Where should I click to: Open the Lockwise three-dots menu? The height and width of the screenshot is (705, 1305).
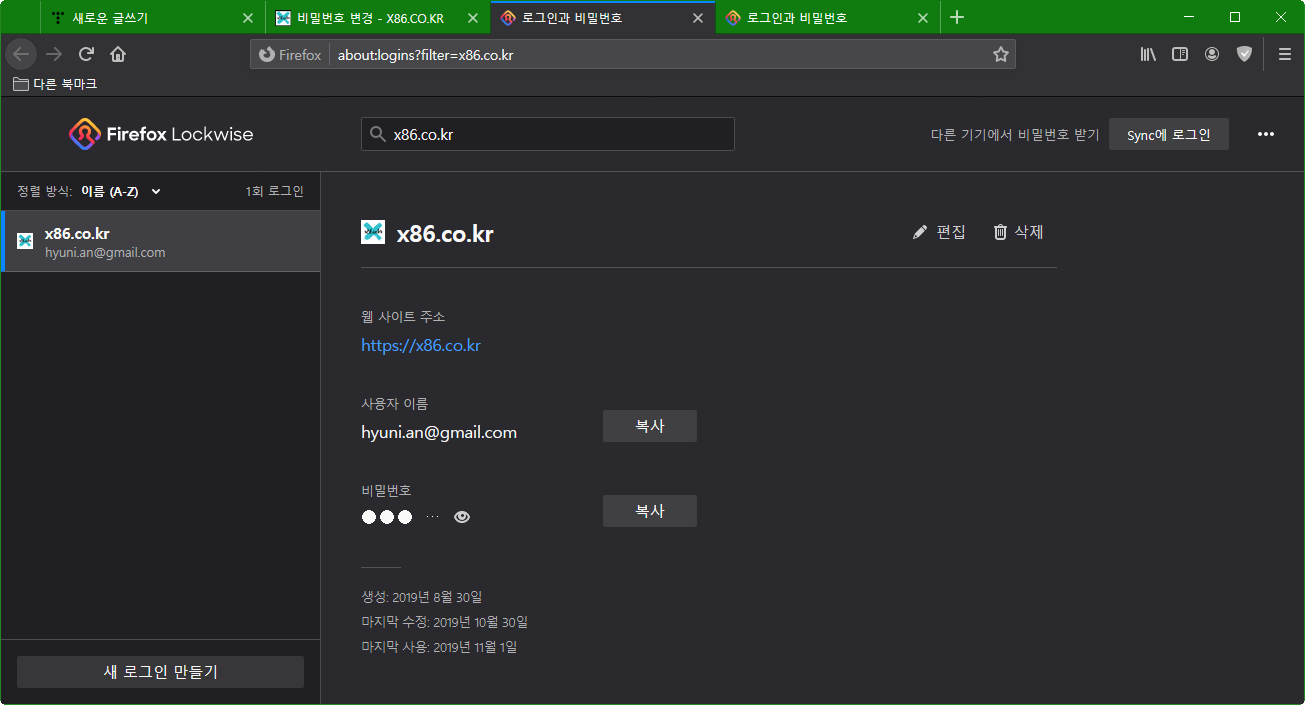[x=1266, y=134]
